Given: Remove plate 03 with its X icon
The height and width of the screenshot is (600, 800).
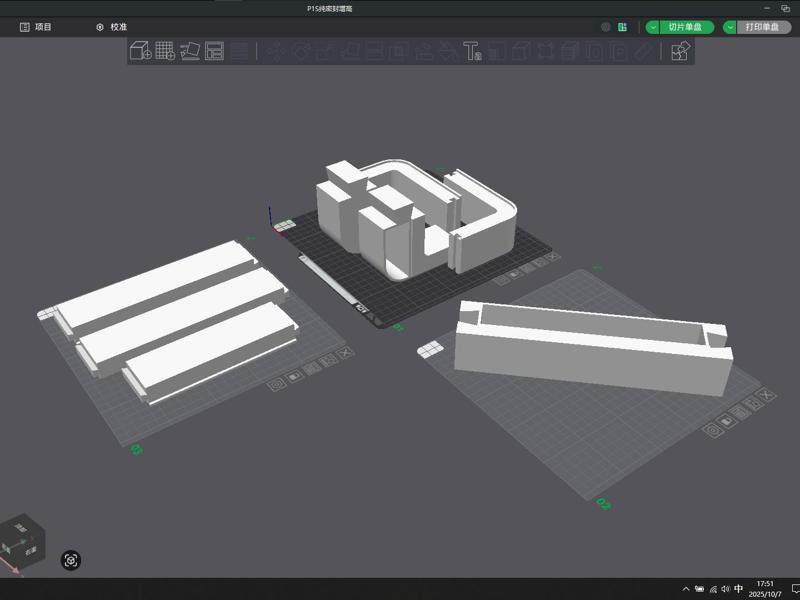Looking at the screenshot, I should (345, 353).
